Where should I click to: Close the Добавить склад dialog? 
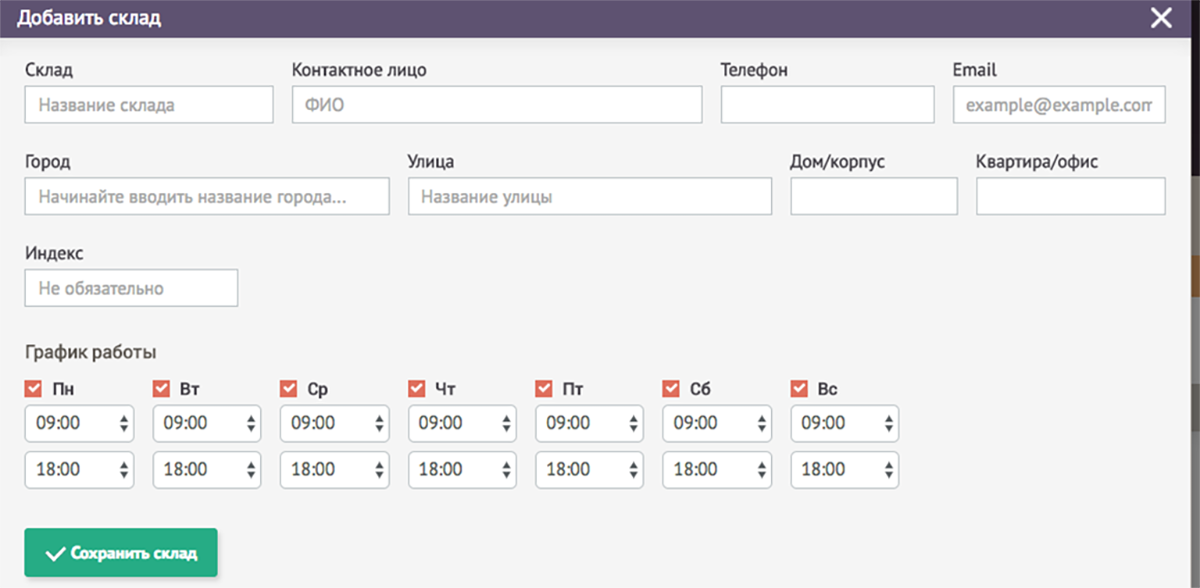1160,17
